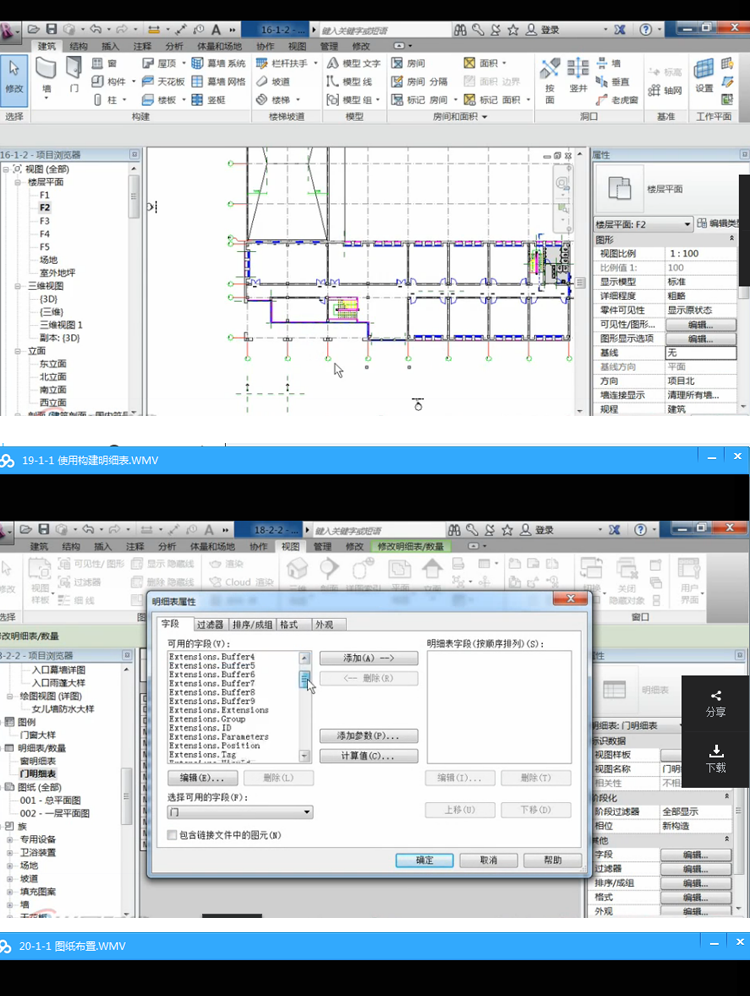Collapse the 立面 tree node
Image resolution: width=750 pixels, height=996 pixels.
[18, 351]
